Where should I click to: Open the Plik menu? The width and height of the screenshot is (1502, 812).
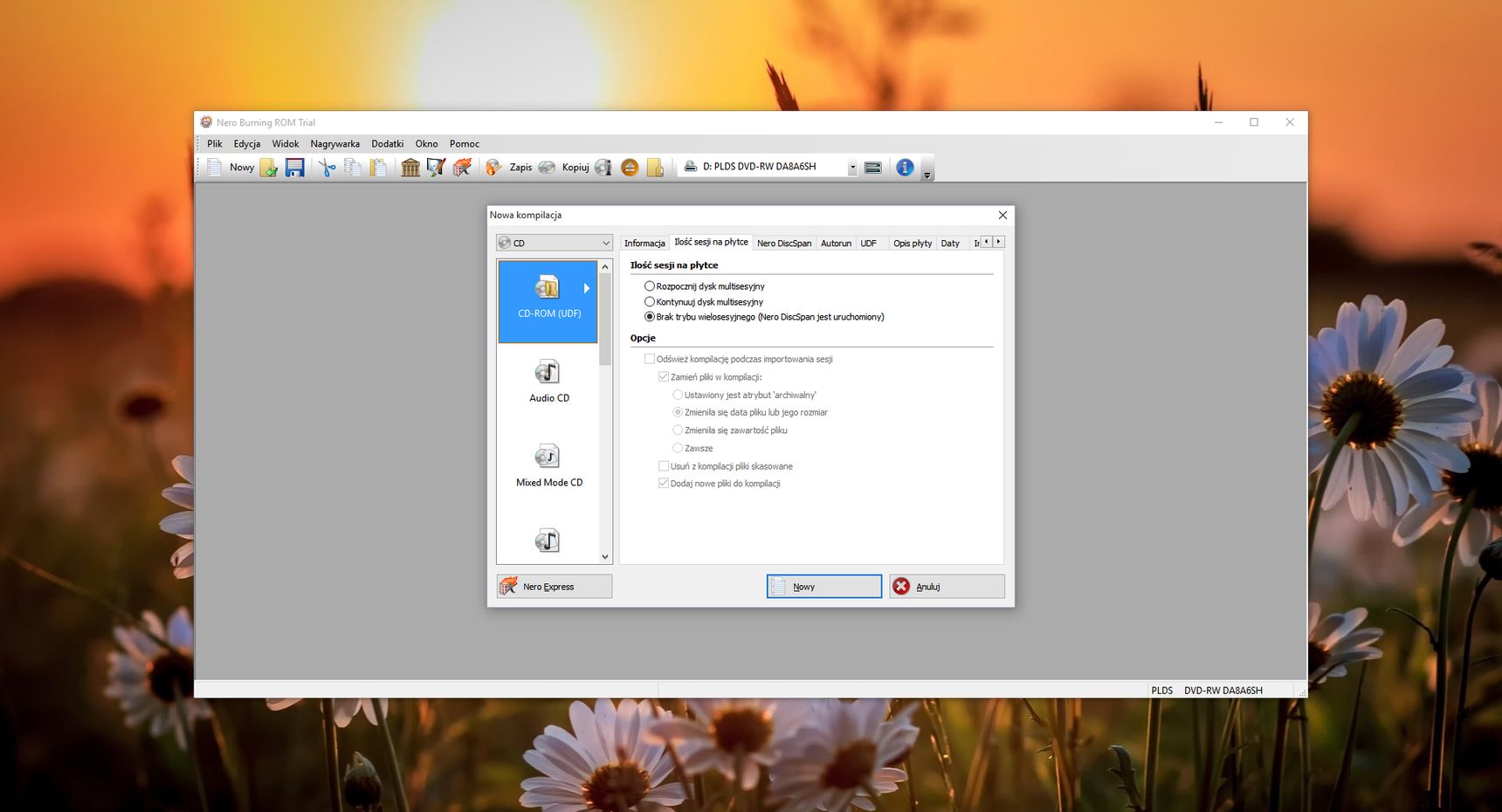click(215, 144)
